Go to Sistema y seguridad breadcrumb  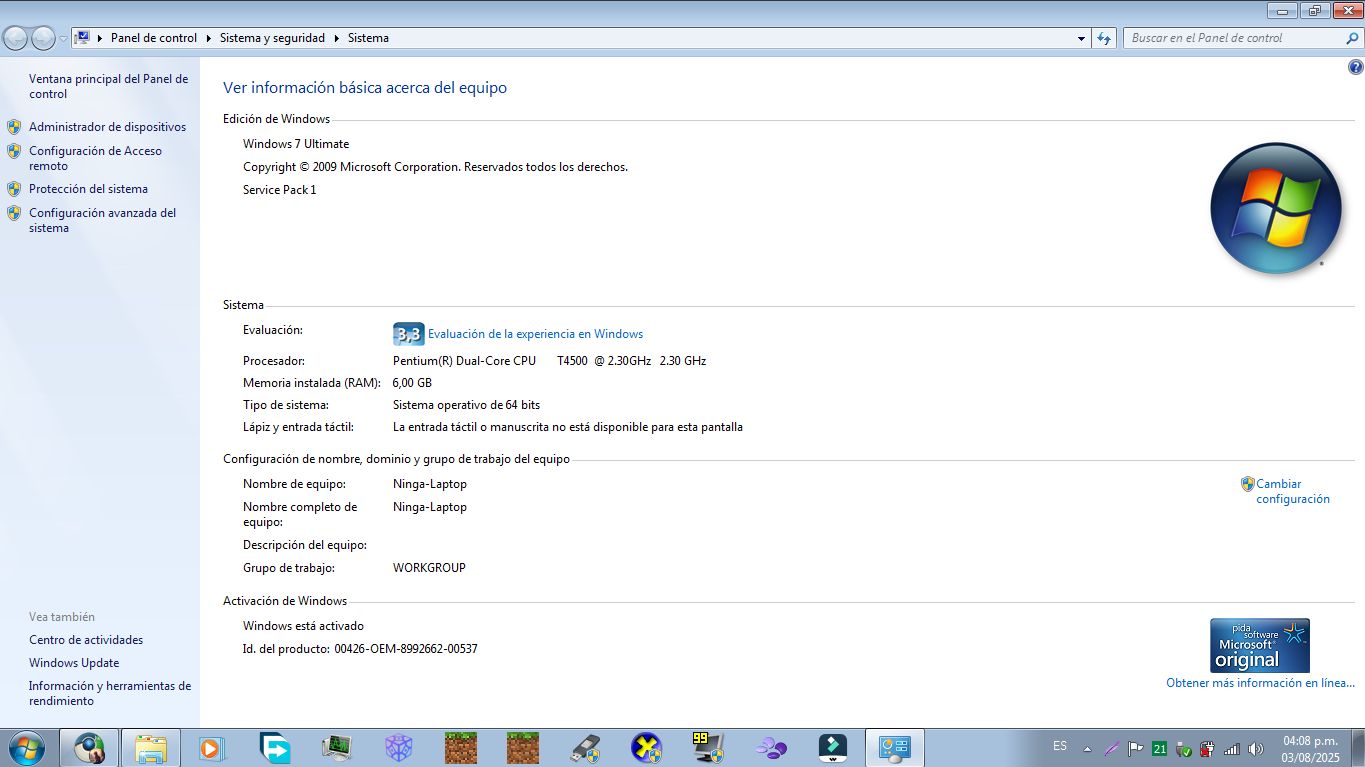coord(272,38)
